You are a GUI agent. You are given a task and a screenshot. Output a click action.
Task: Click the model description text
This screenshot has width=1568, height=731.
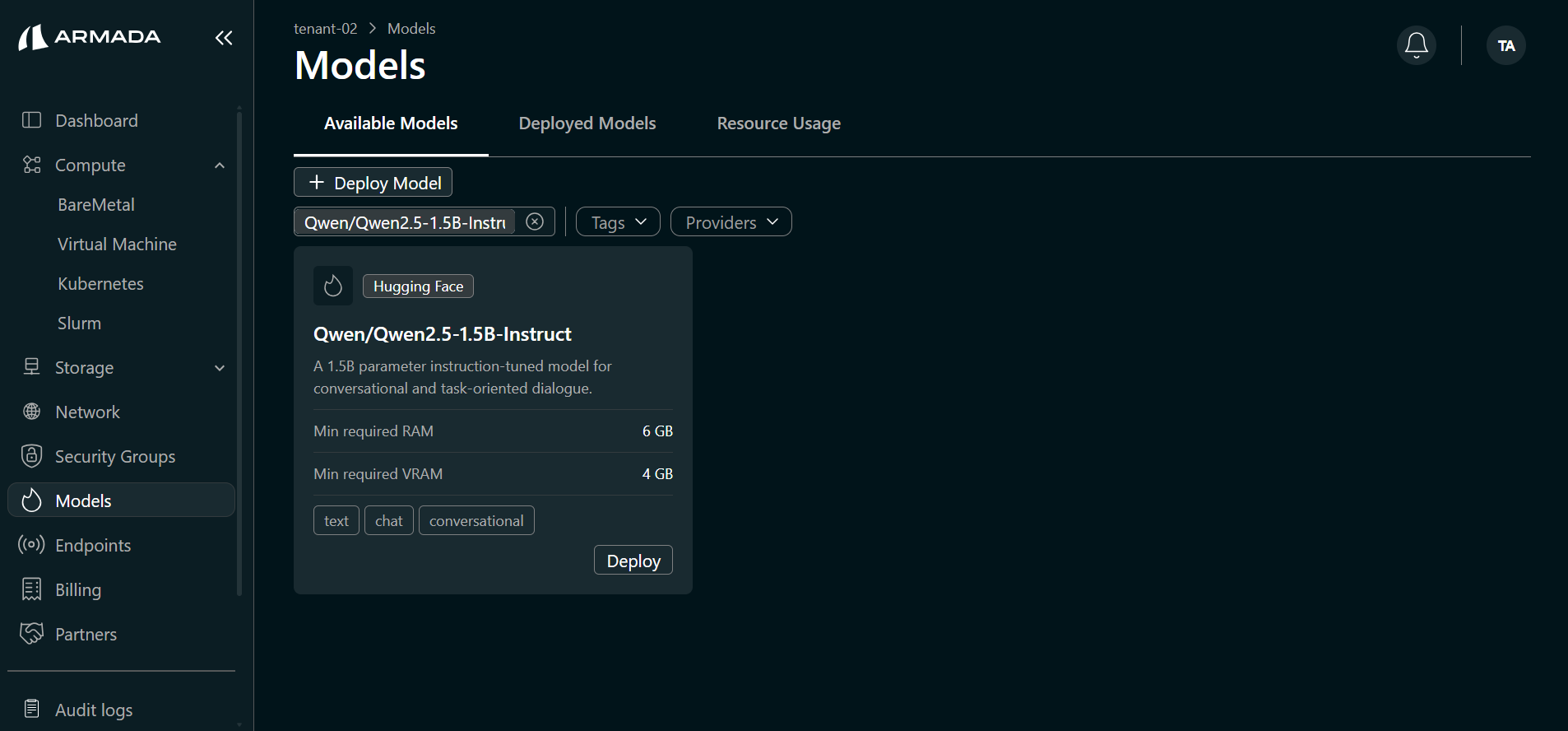point(462,377)
